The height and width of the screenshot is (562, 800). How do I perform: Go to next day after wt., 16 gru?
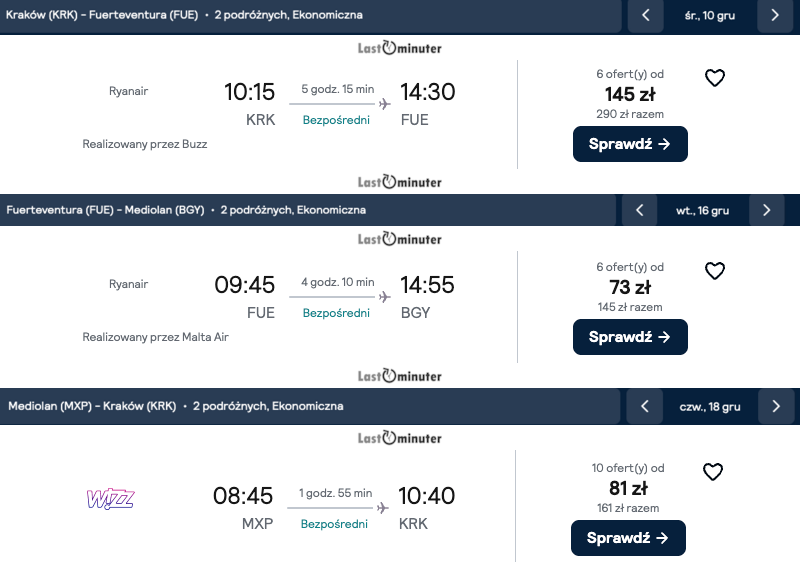tap(766, 210)
